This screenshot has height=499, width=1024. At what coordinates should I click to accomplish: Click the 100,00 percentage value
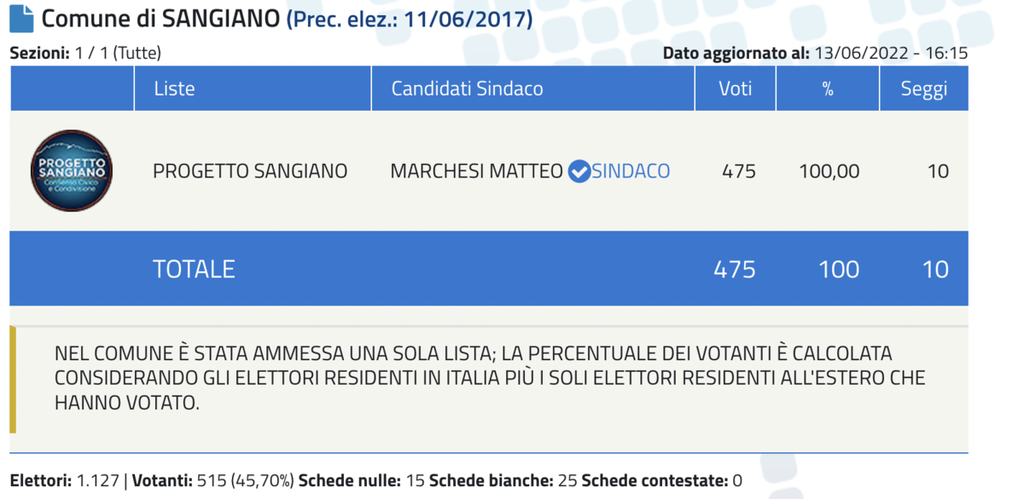[x=829, y=172]
